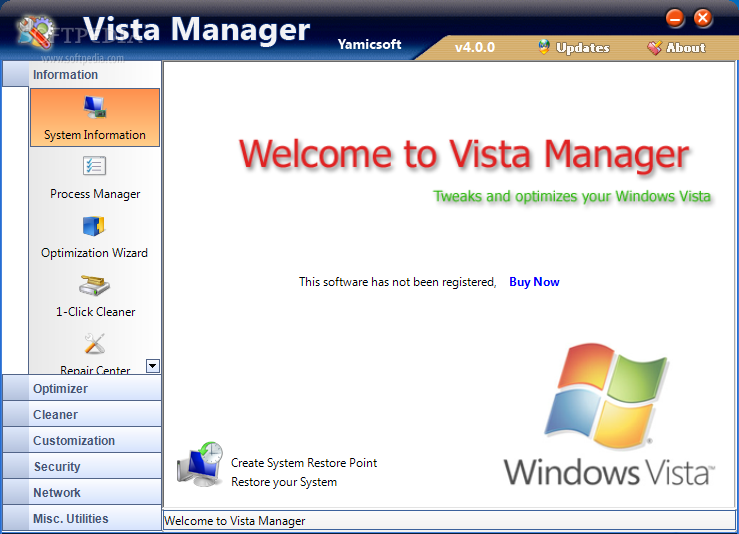Open the About button text
Viewport: 739px width, 534px height.
(686, 48)
